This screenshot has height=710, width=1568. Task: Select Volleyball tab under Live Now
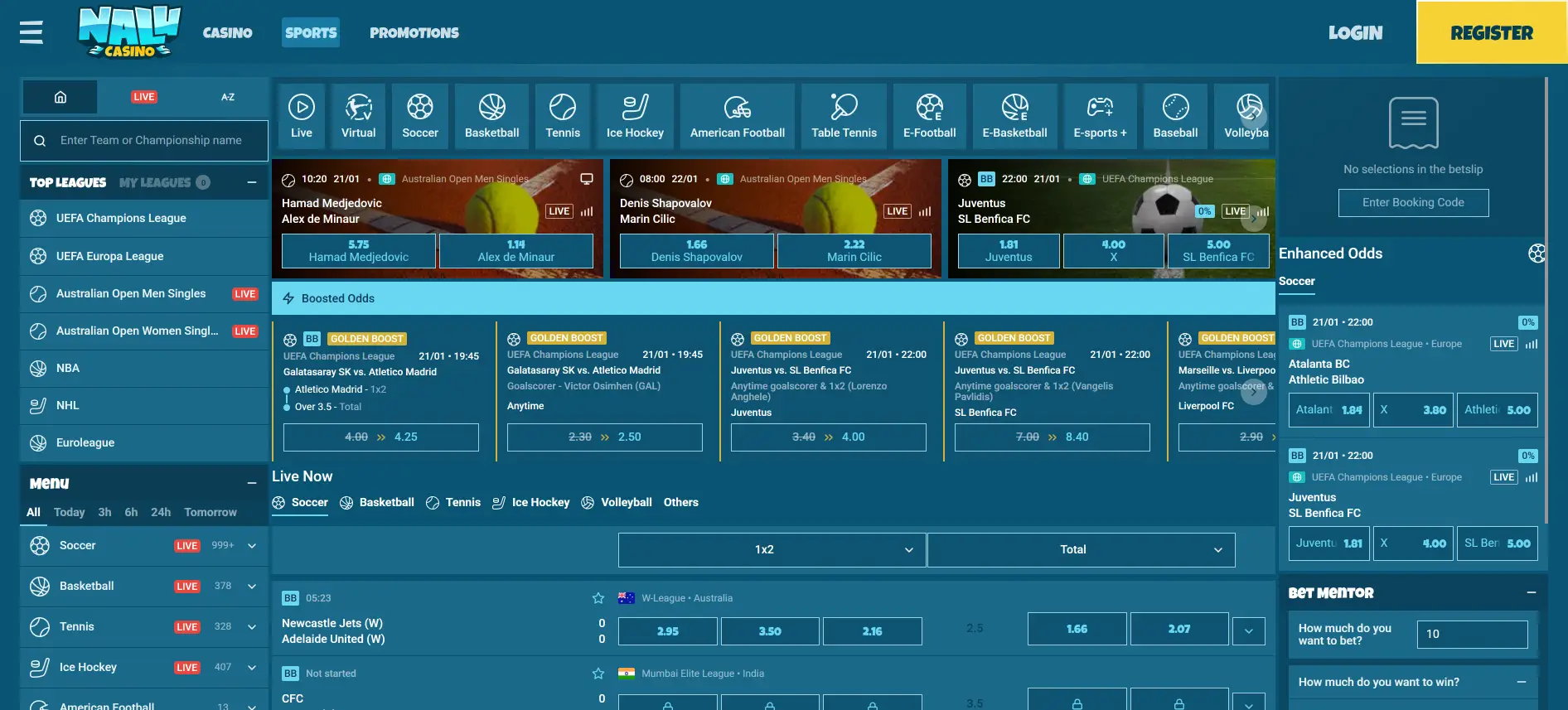pyautogui.click(x=617, y=503)
